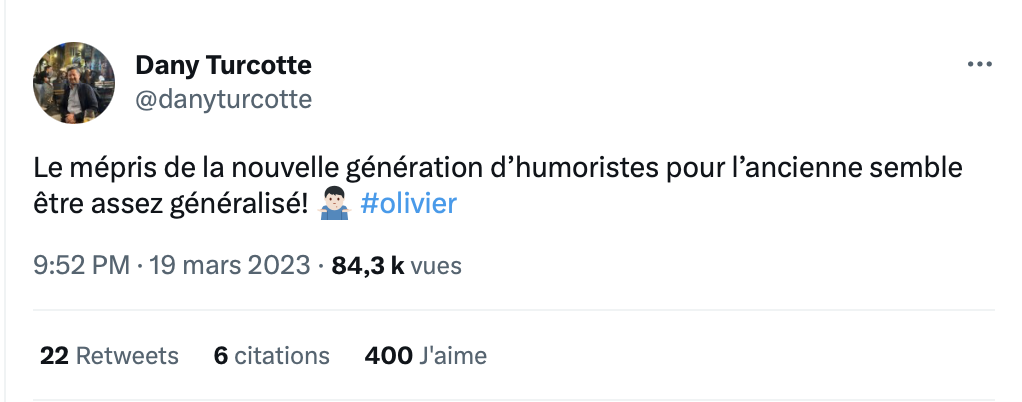Open the Retweets list label

pyautogui.click(x=127, y=355)
